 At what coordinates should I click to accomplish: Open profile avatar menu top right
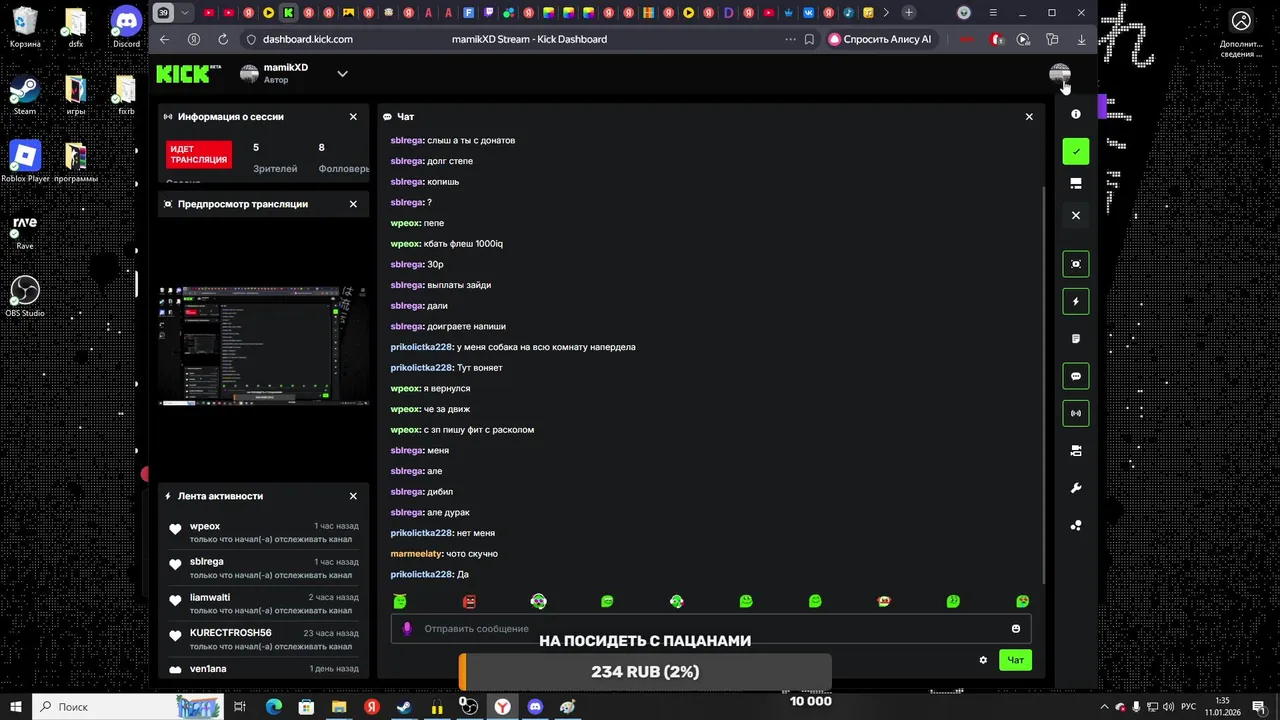pyautogui.click(x=1060, y=74)
